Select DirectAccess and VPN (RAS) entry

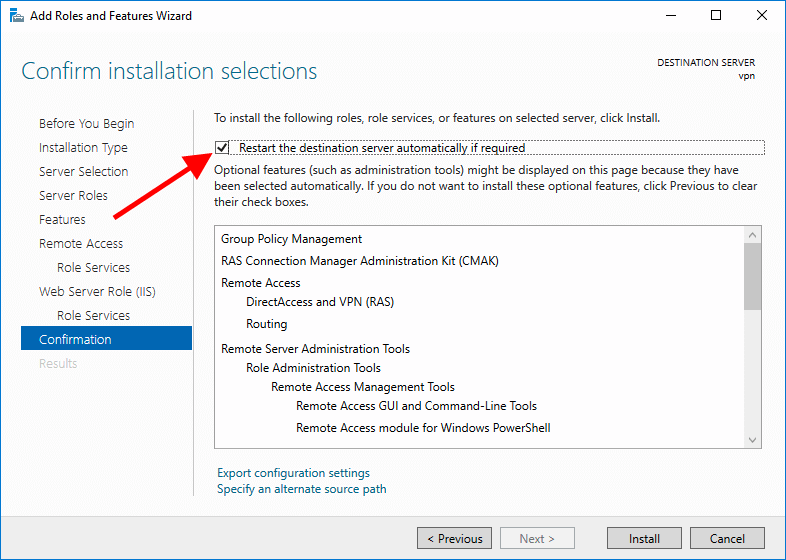click(320, 302)
